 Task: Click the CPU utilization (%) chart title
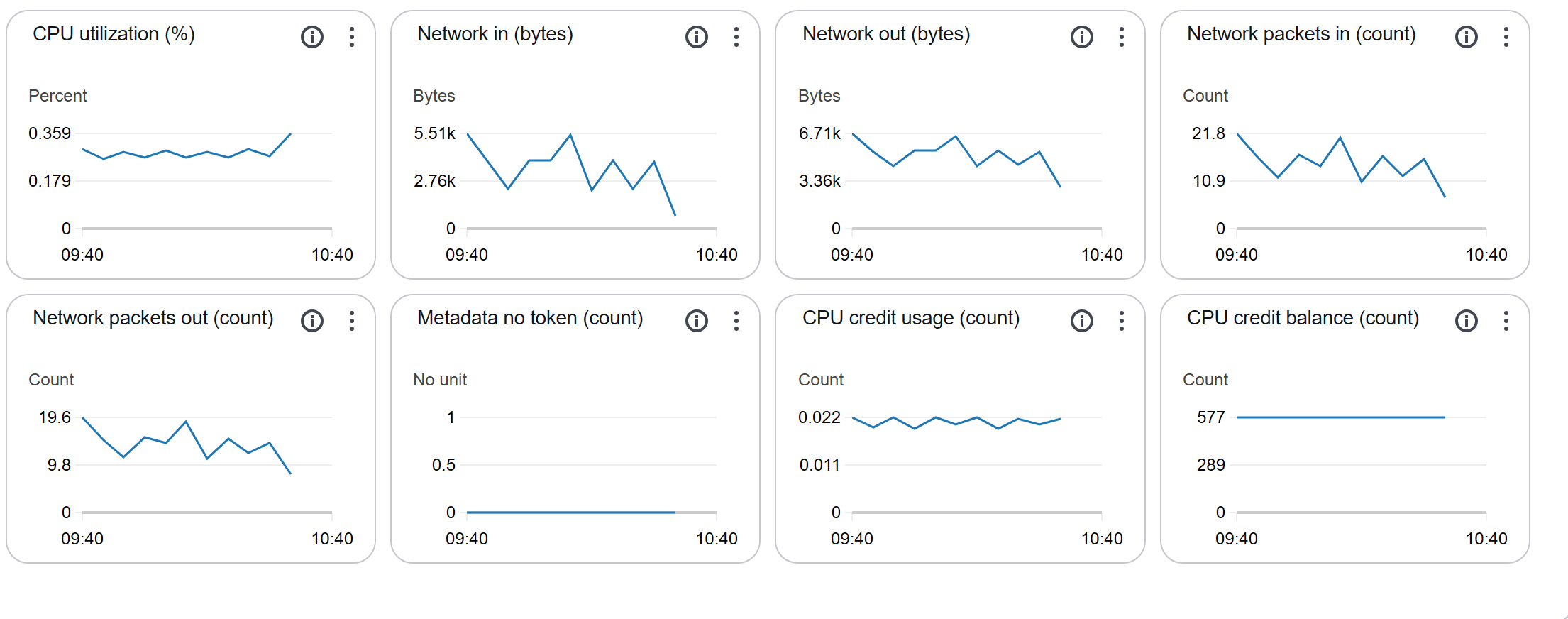pos(114,34)
